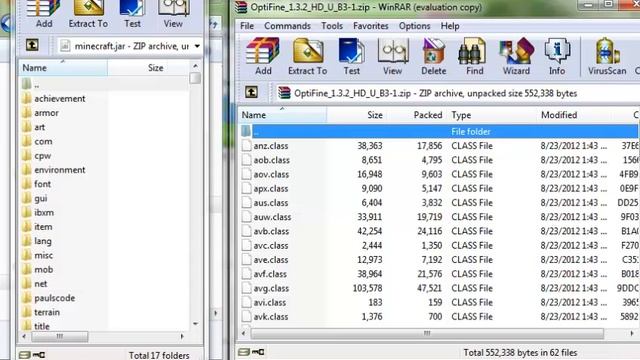
Task: Open the File menu
Action: (x=247, y=26)
